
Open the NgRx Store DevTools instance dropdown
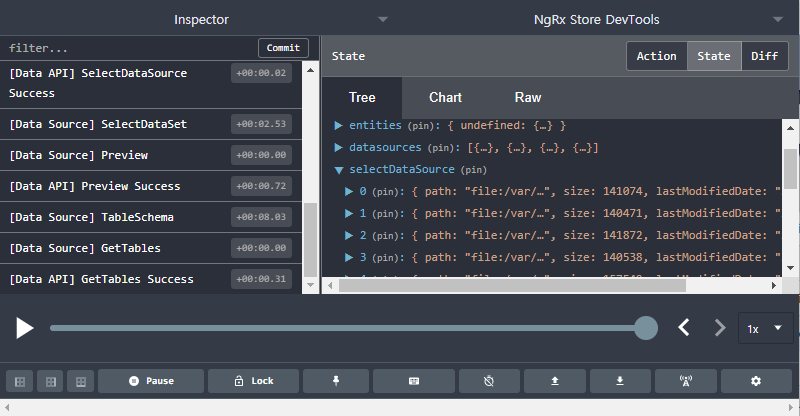pyautogui.click(x=596, y=19)
